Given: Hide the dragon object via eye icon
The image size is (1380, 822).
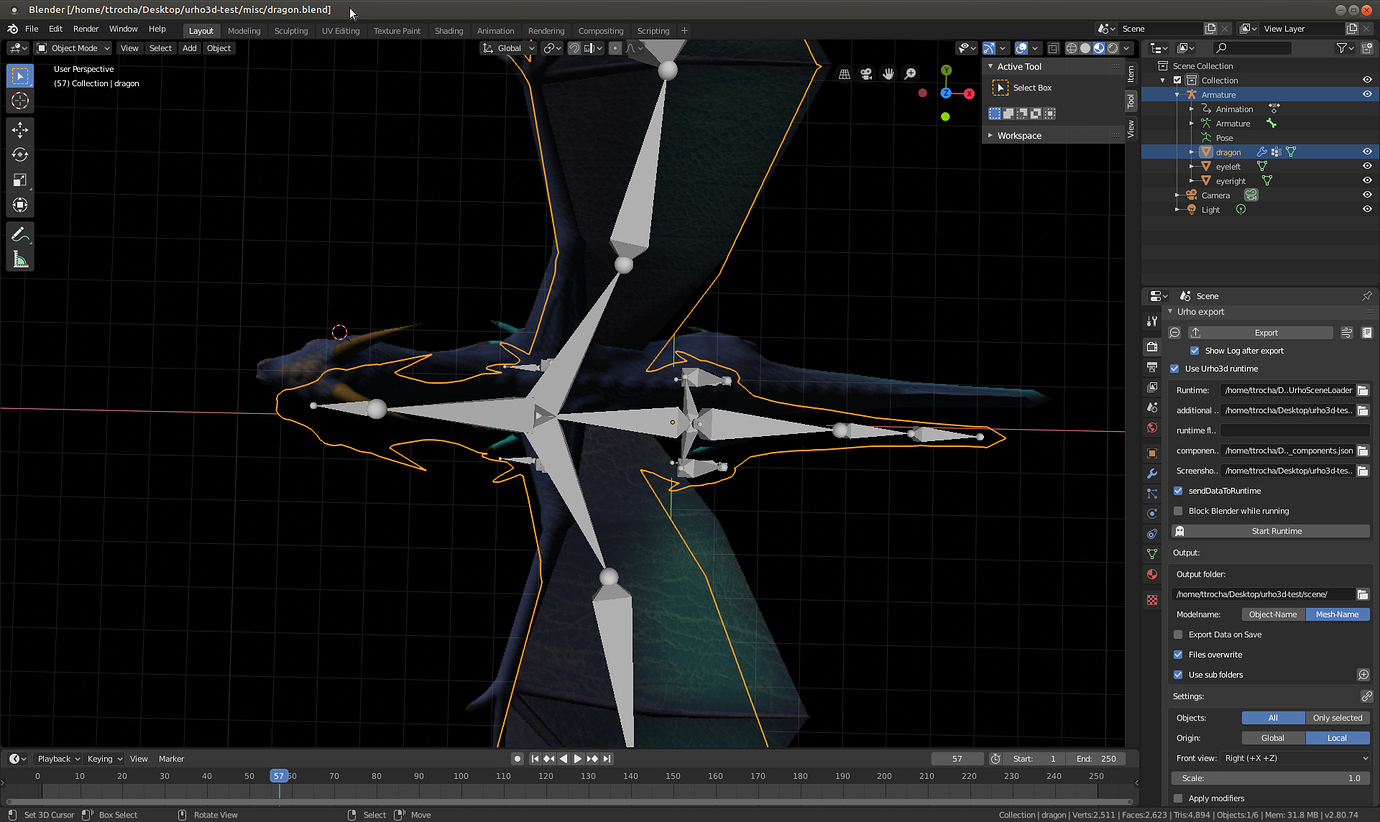Looking at the screenshot, I should click(1367, 152).
